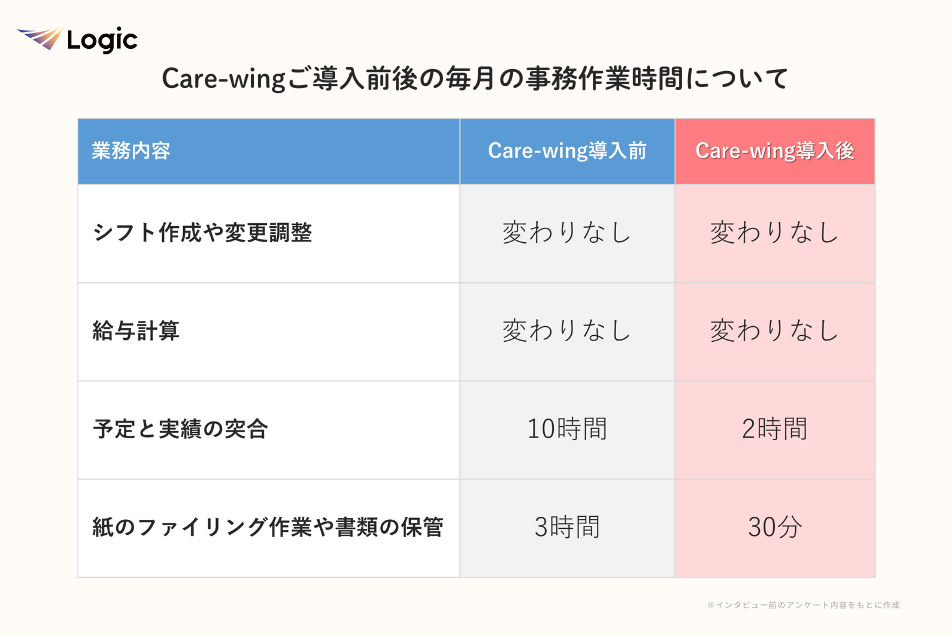Click the "Logic" logo text
The width and height of the screenshot is (952, 636).
click(x=101, y=41)
